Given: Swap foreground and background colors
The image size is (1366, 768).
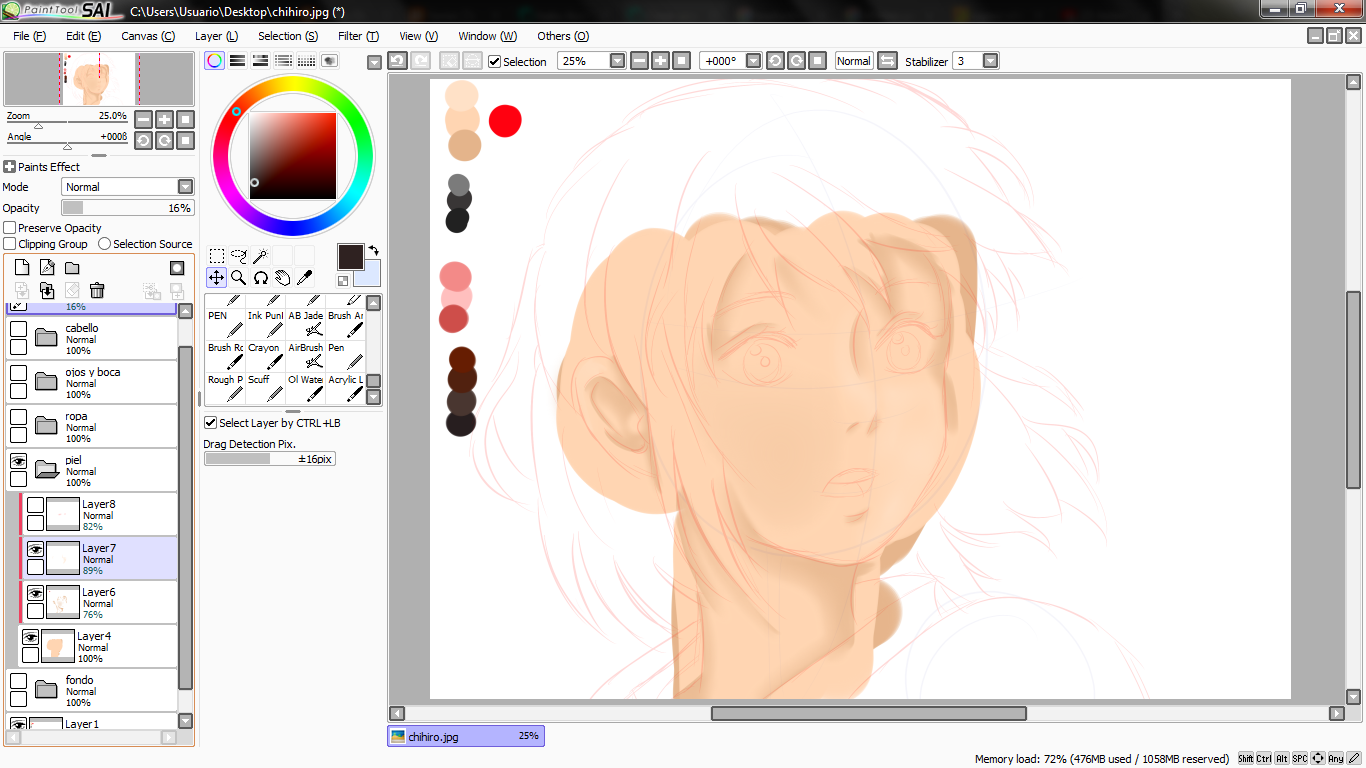Looking at the screenshot, I should point(373,251).
